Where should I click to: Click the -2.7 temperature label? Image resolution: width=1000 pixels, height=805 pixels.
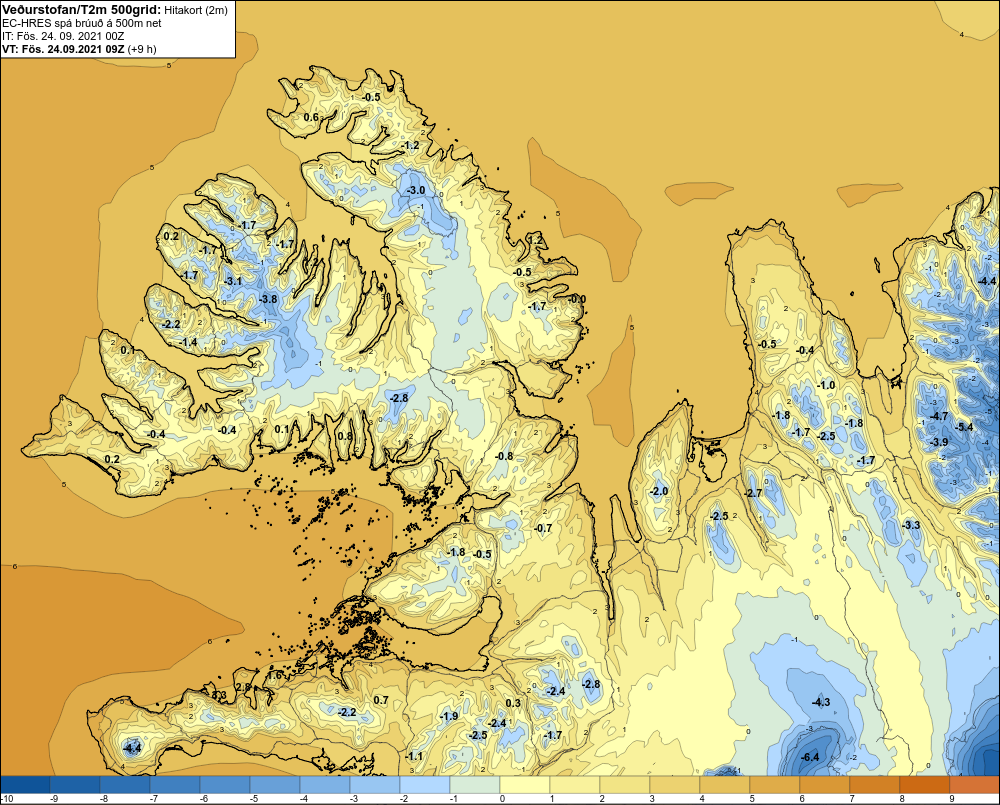[x=753, y=493]
